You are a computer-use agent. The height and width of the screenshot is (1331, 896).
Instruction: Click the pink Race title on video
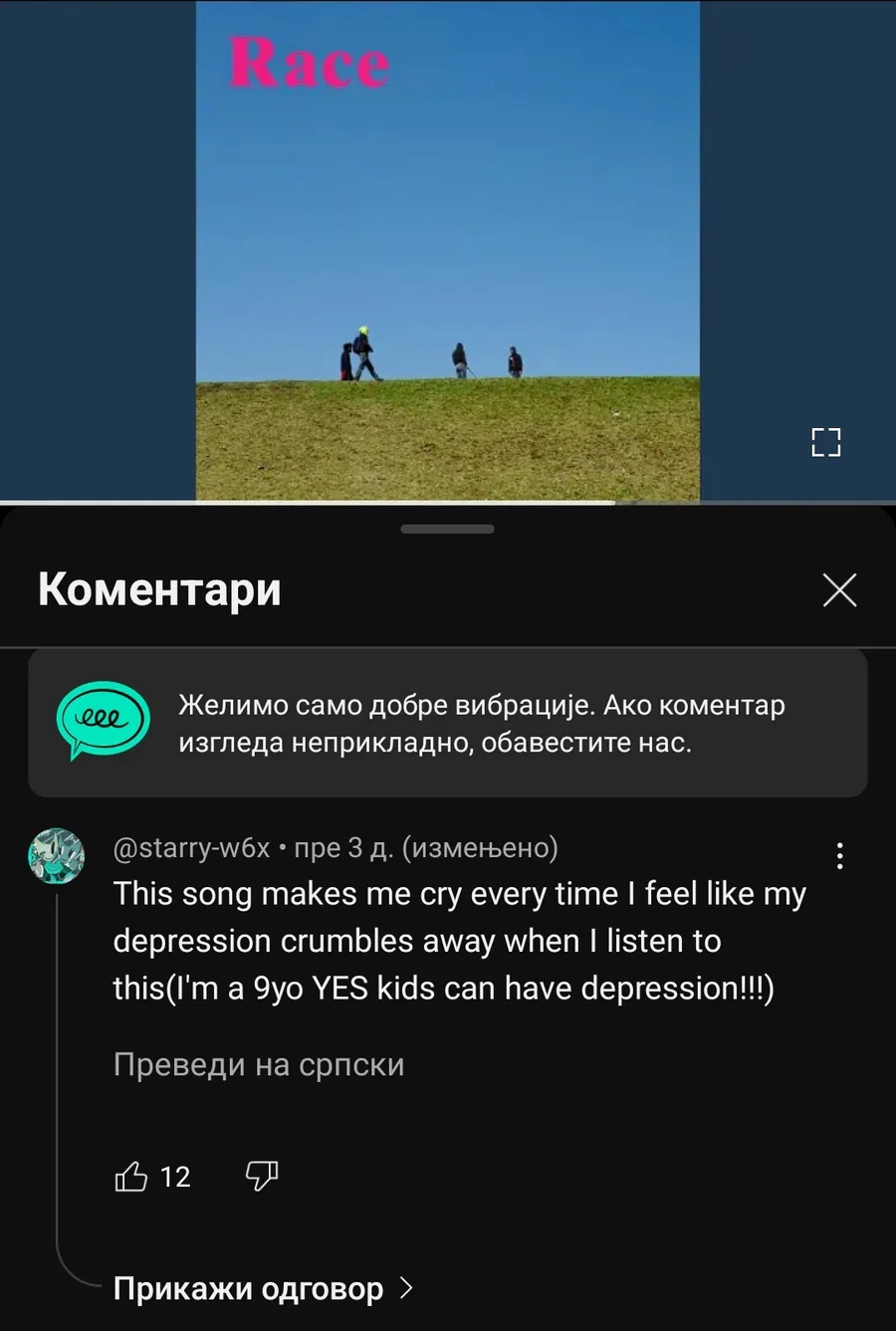[x=309, y=63]
